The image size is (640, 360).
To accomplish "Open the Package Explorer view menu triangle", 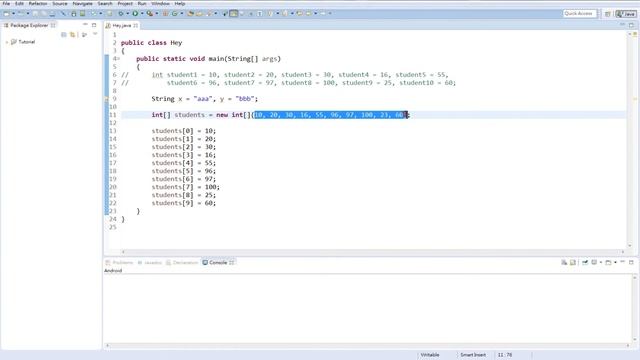I will click(x=95, y=34).
